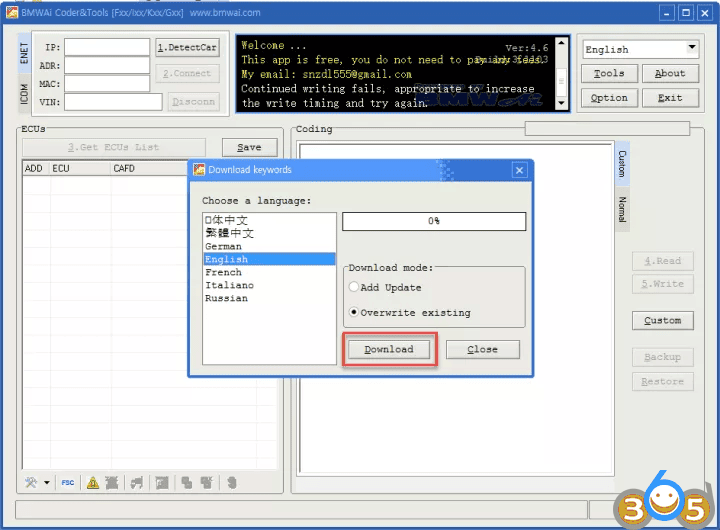This screenshot has height=530, width=720.
Task: Click the Close button in the dialog
Action: point(483,349)
